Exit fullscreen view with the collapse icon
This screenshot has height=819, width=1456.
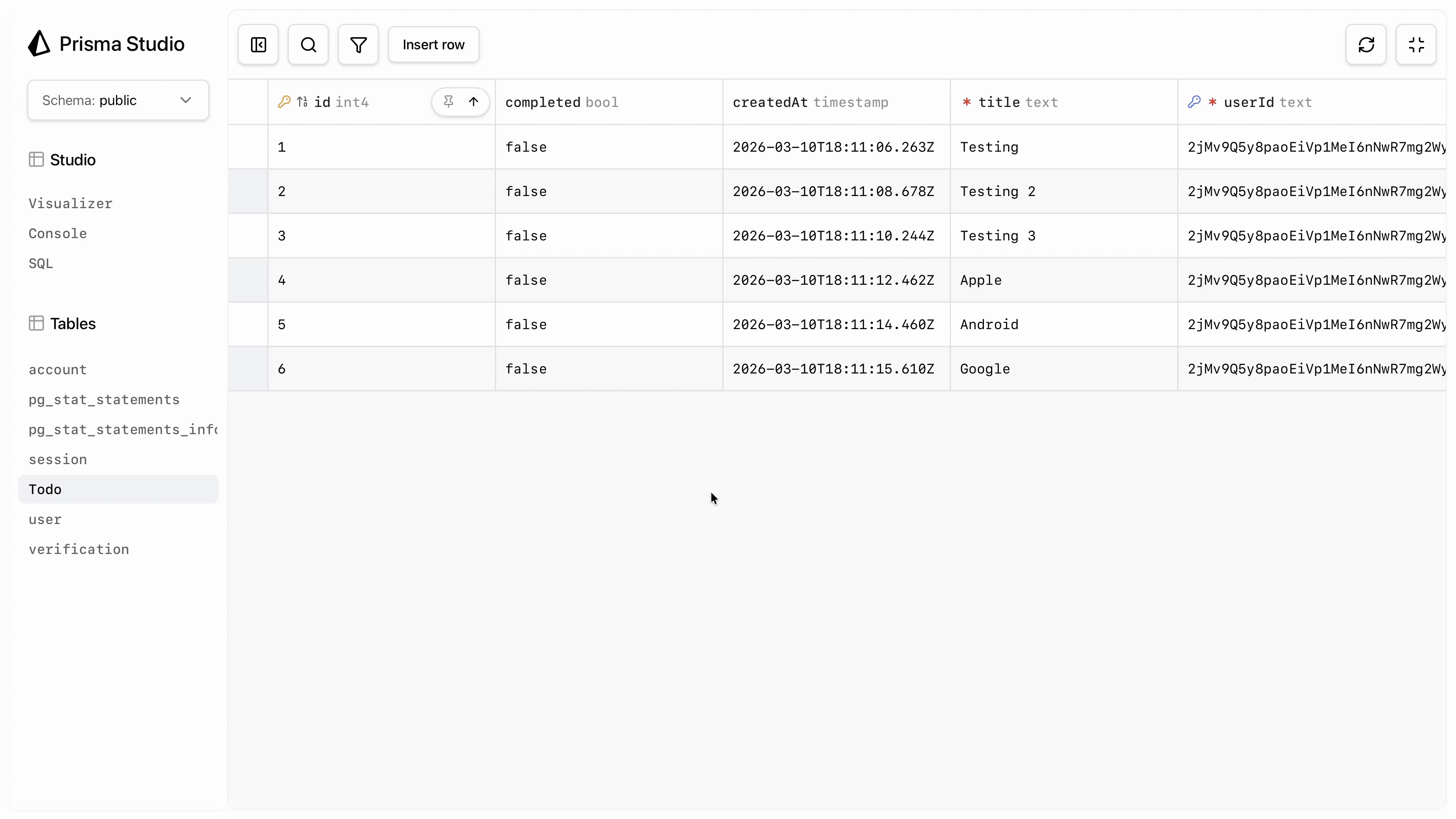[1417, 44]
